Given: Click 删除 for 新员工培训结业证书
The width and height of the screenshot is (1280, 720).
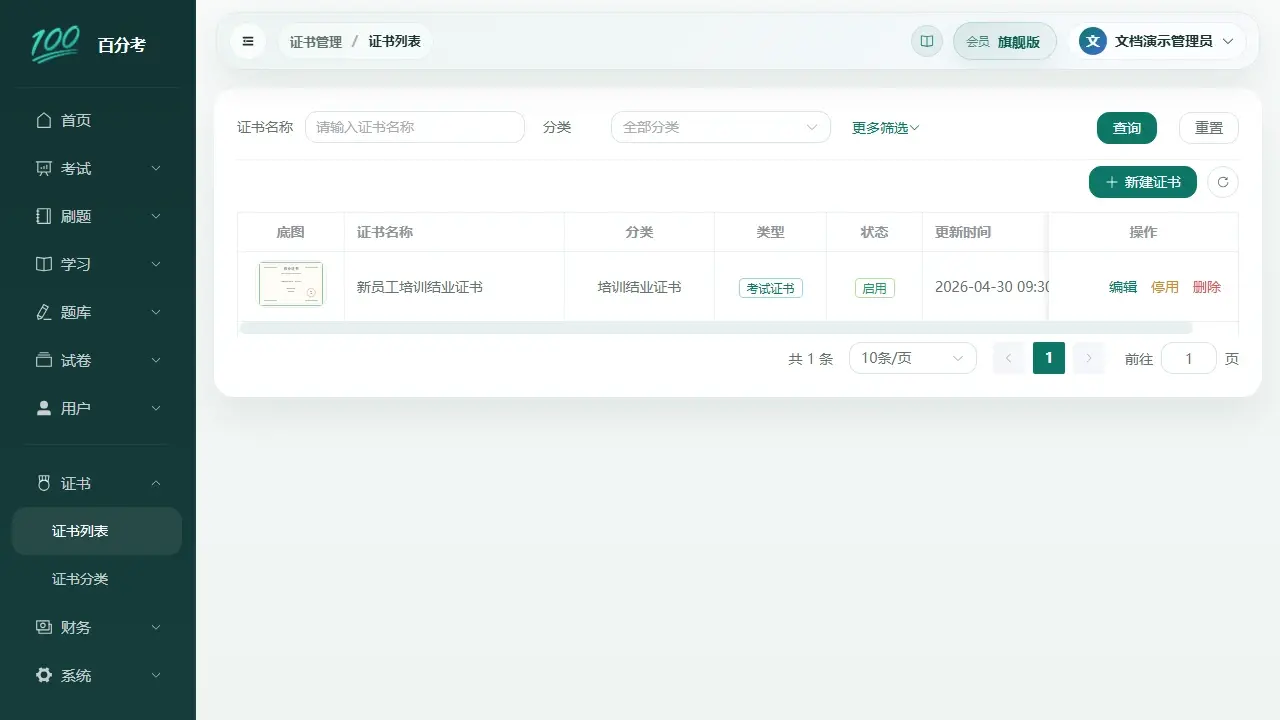Looking at the screenshot, I should tap(1207, 287).
